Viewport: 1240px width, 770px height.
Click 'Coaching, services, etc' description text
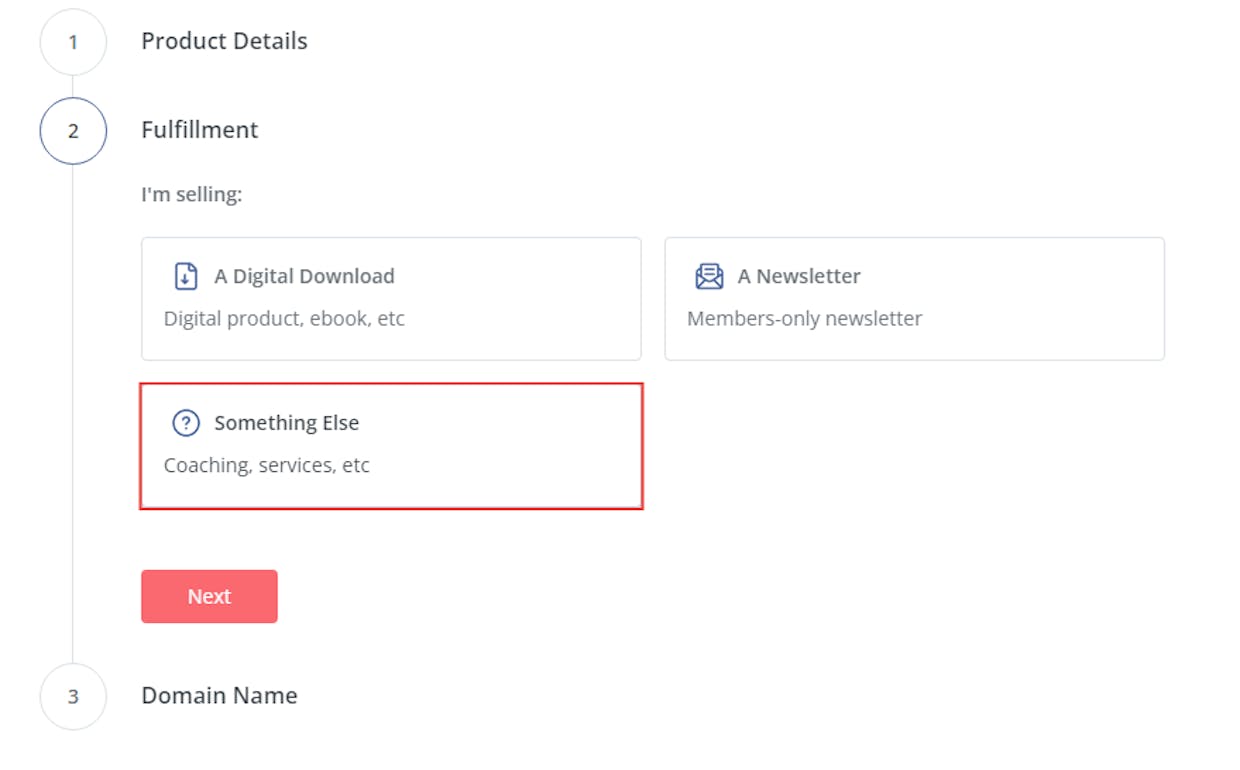(x=267, y=466)
